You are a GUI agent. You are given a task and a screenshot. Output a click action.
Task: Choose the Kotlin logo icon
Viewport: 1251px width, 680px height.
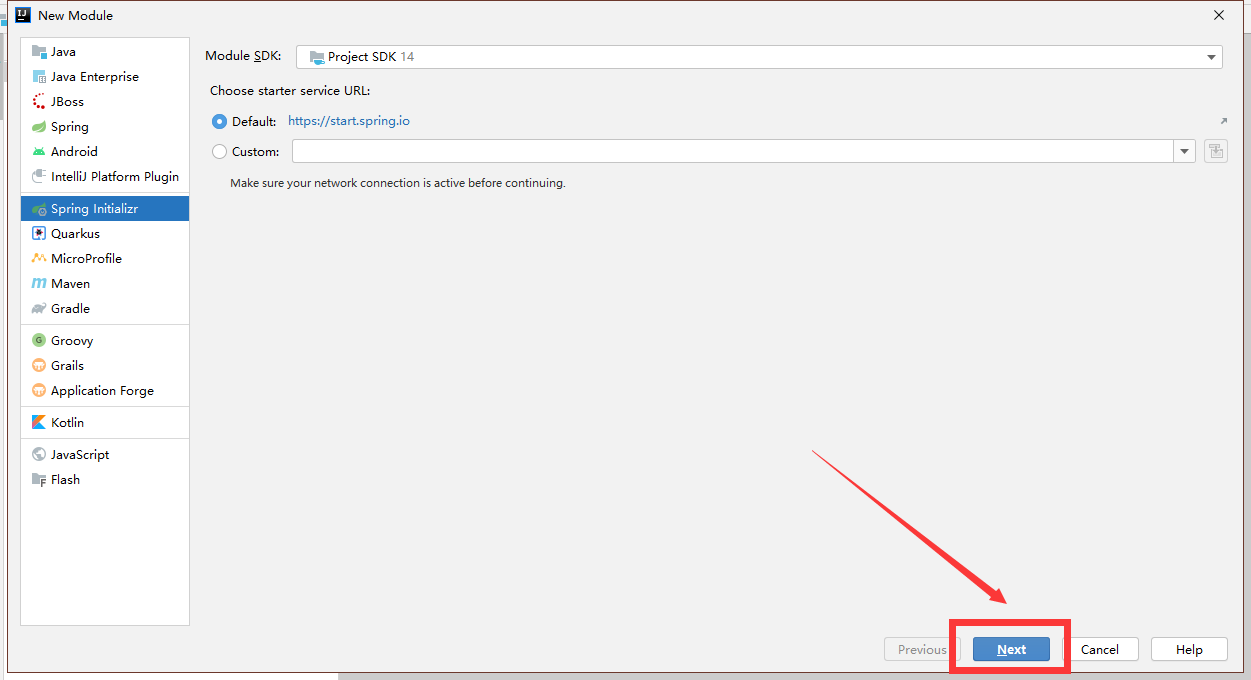39,423
